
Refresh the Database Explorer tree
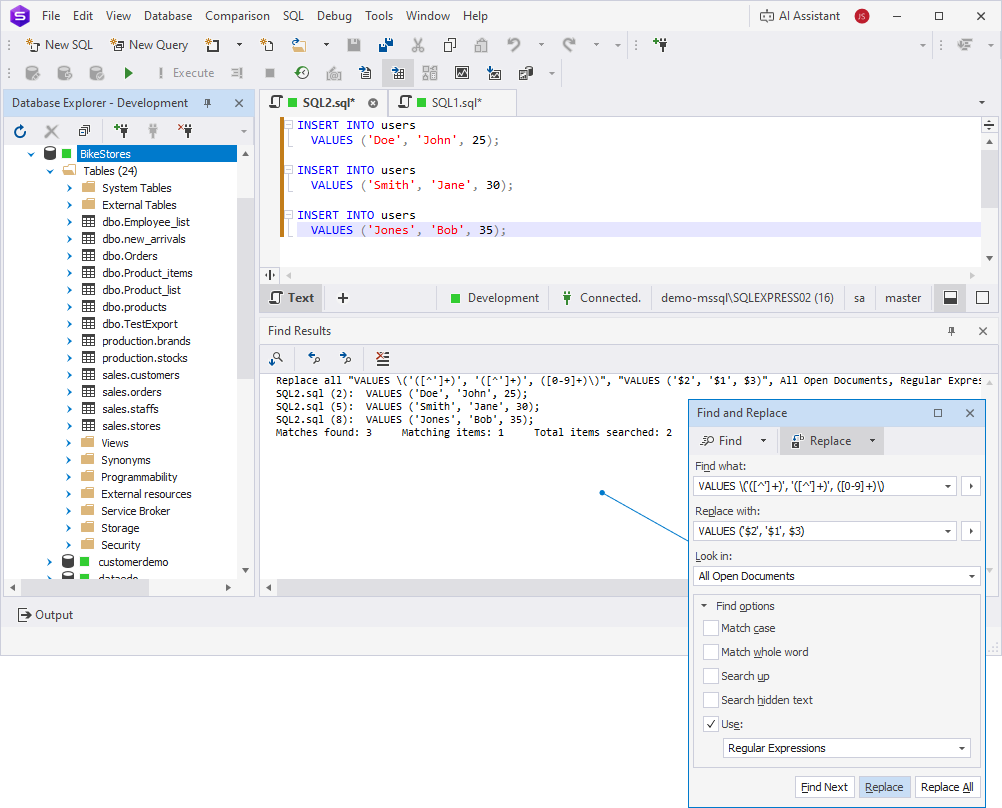tap(19, 131)
